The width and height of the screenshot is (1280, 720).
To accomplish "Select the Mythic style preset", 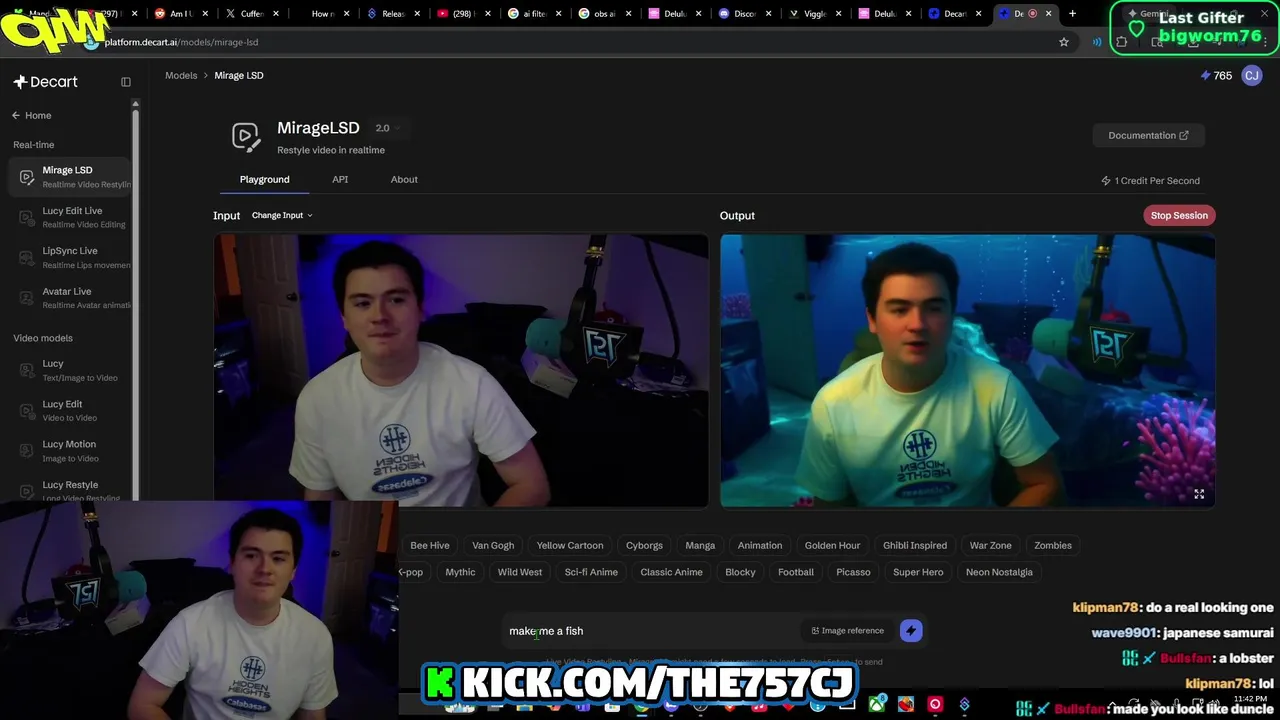I will point(460,572).
